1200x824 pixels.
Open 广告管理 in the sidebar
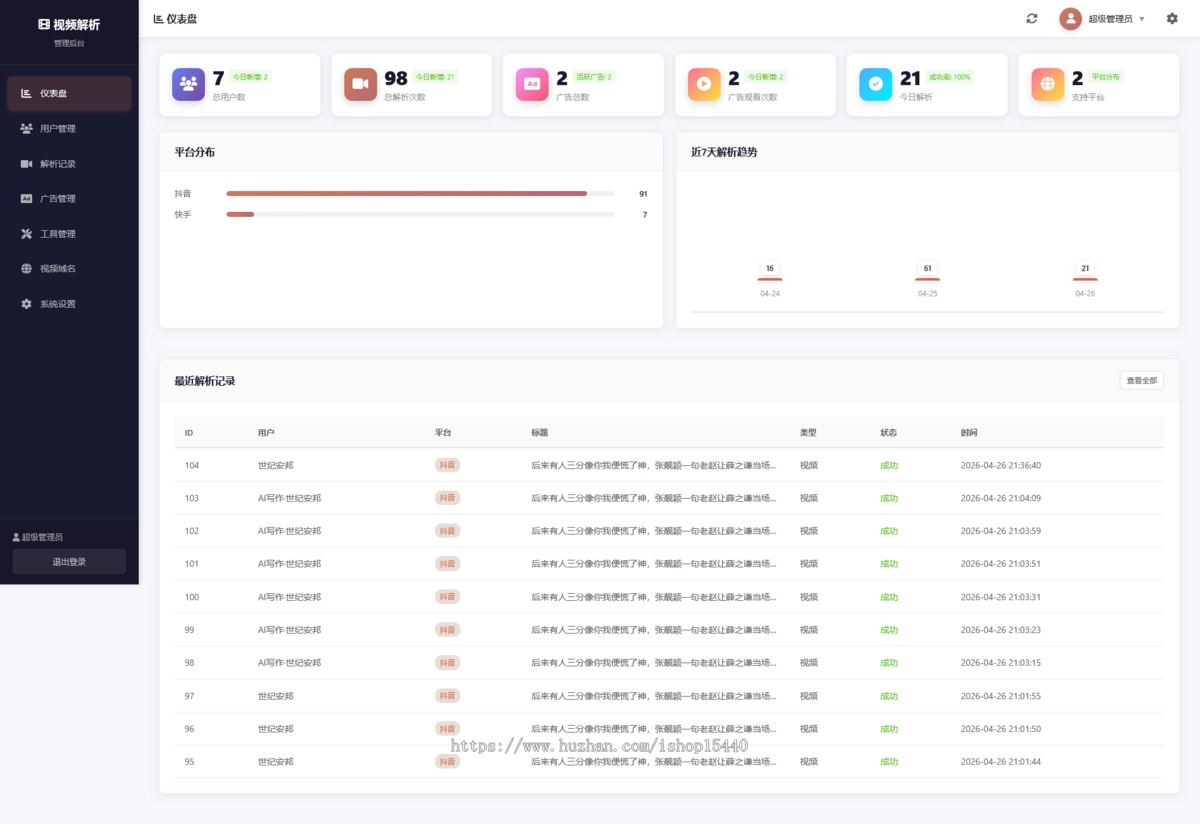[x=69, y=198]
